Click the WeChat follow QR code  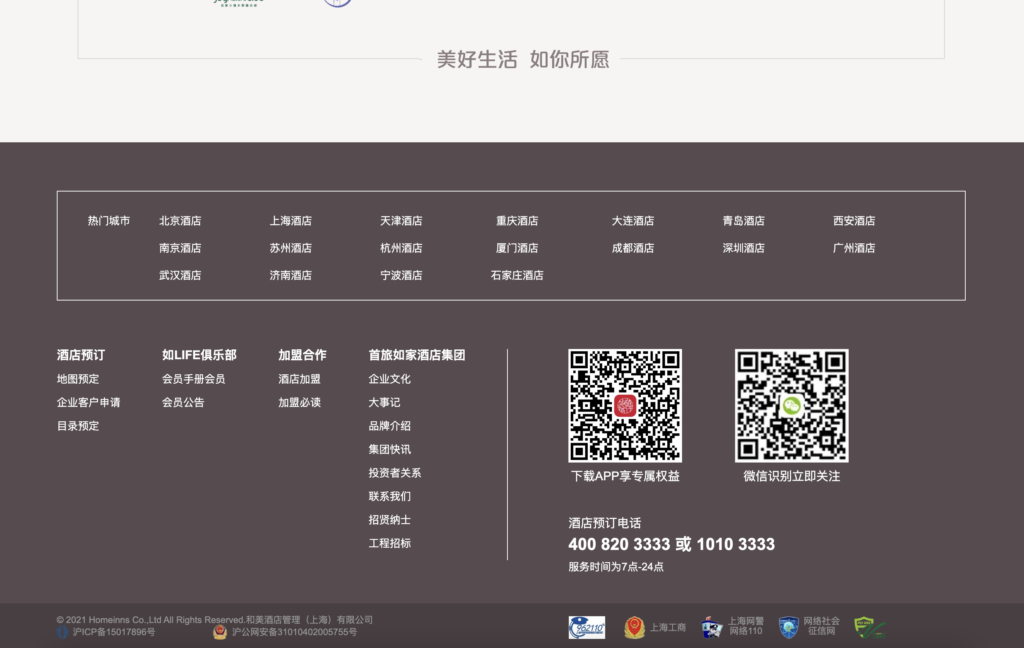tap(792, 406)
